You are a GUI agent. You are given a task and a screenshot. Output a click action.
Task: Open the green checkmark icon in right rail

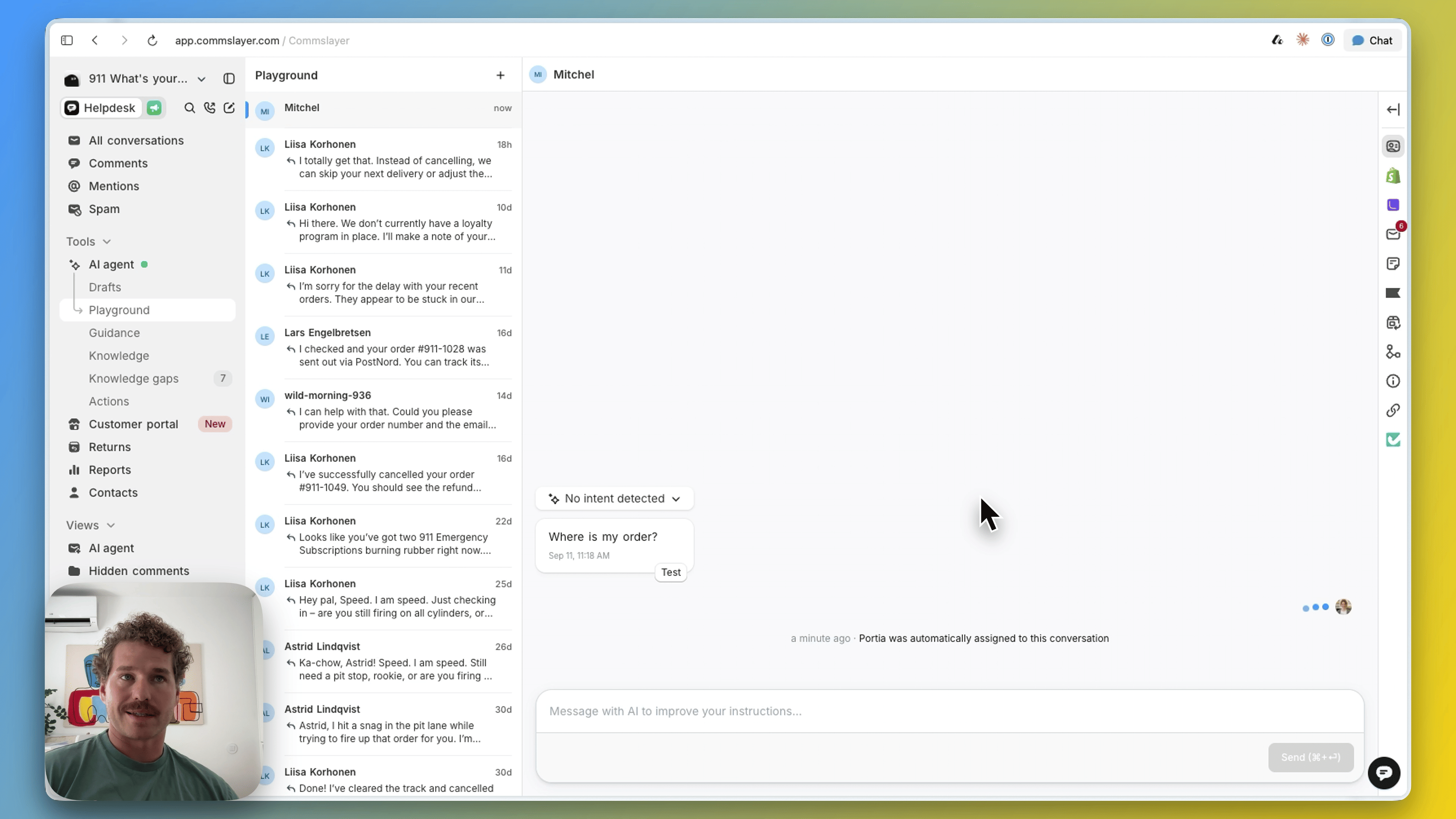coord(1393,440)
